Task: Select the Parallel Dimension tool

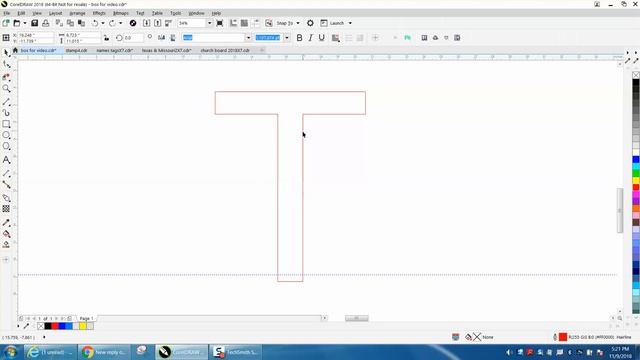Action: [7, 173]
